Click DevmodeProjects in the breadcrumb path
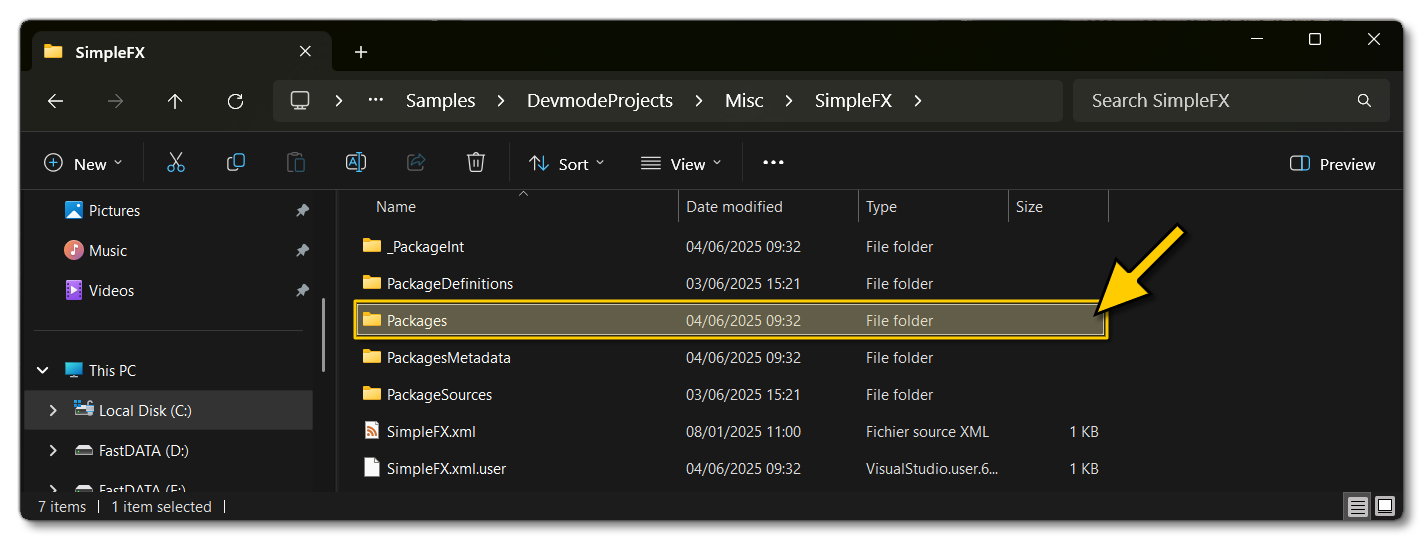This screenshot has height=540, width=1423. tap(600, 101)
